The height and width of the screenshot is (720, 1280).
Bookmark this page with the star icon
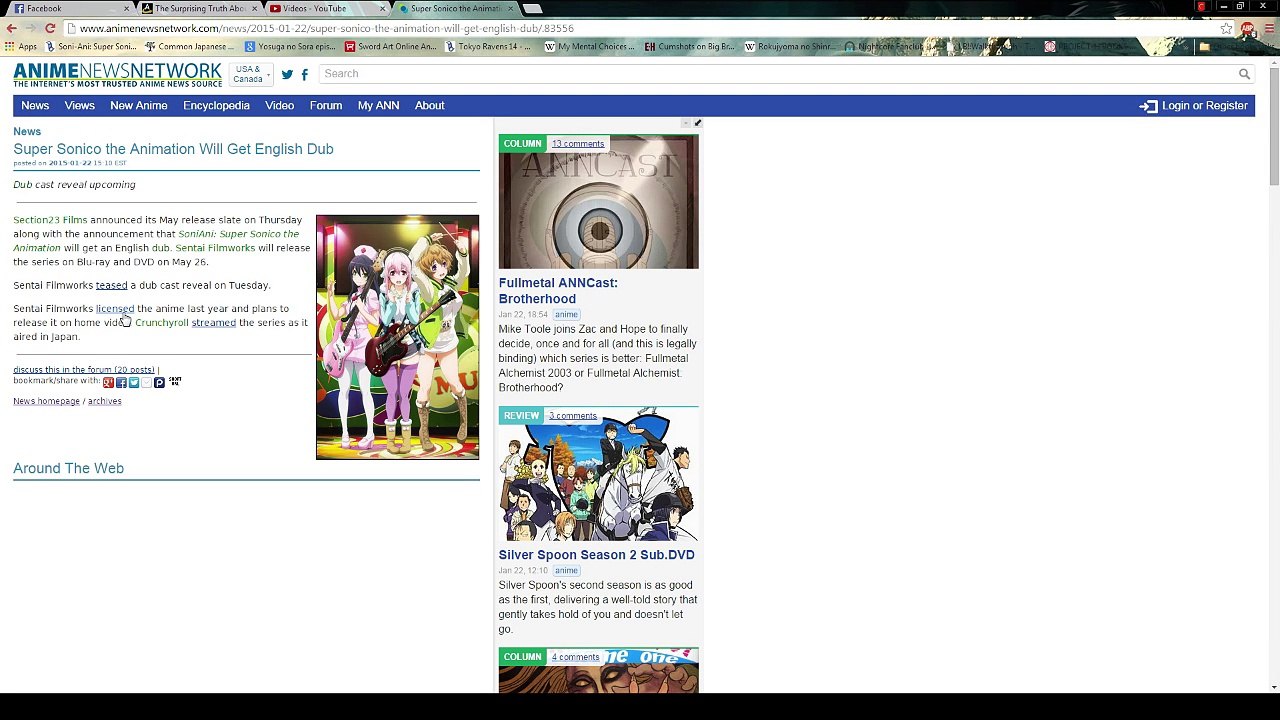click(x=1226, y=28)
